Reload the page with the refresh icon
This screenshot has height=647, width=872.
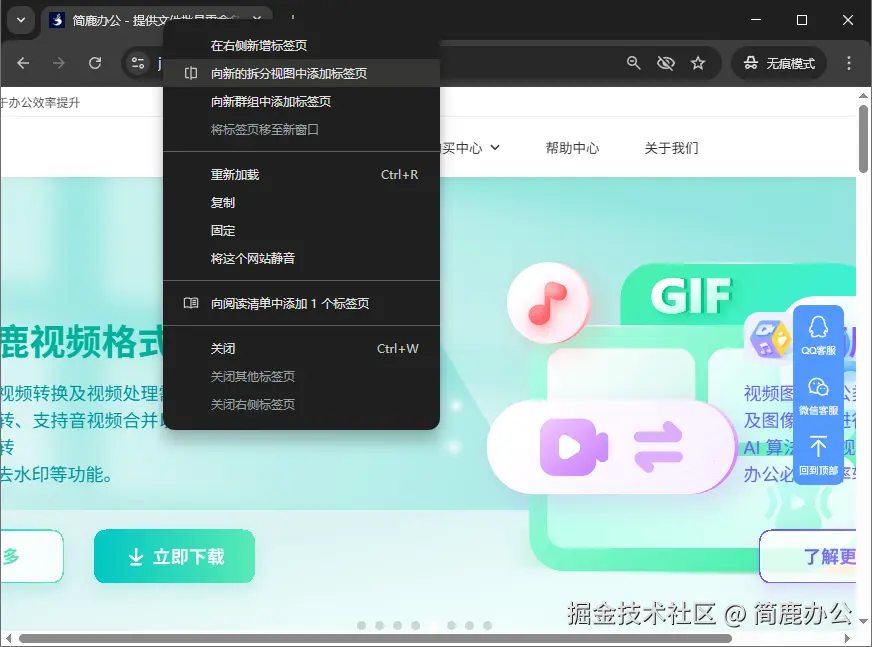[x=95, y=62]
